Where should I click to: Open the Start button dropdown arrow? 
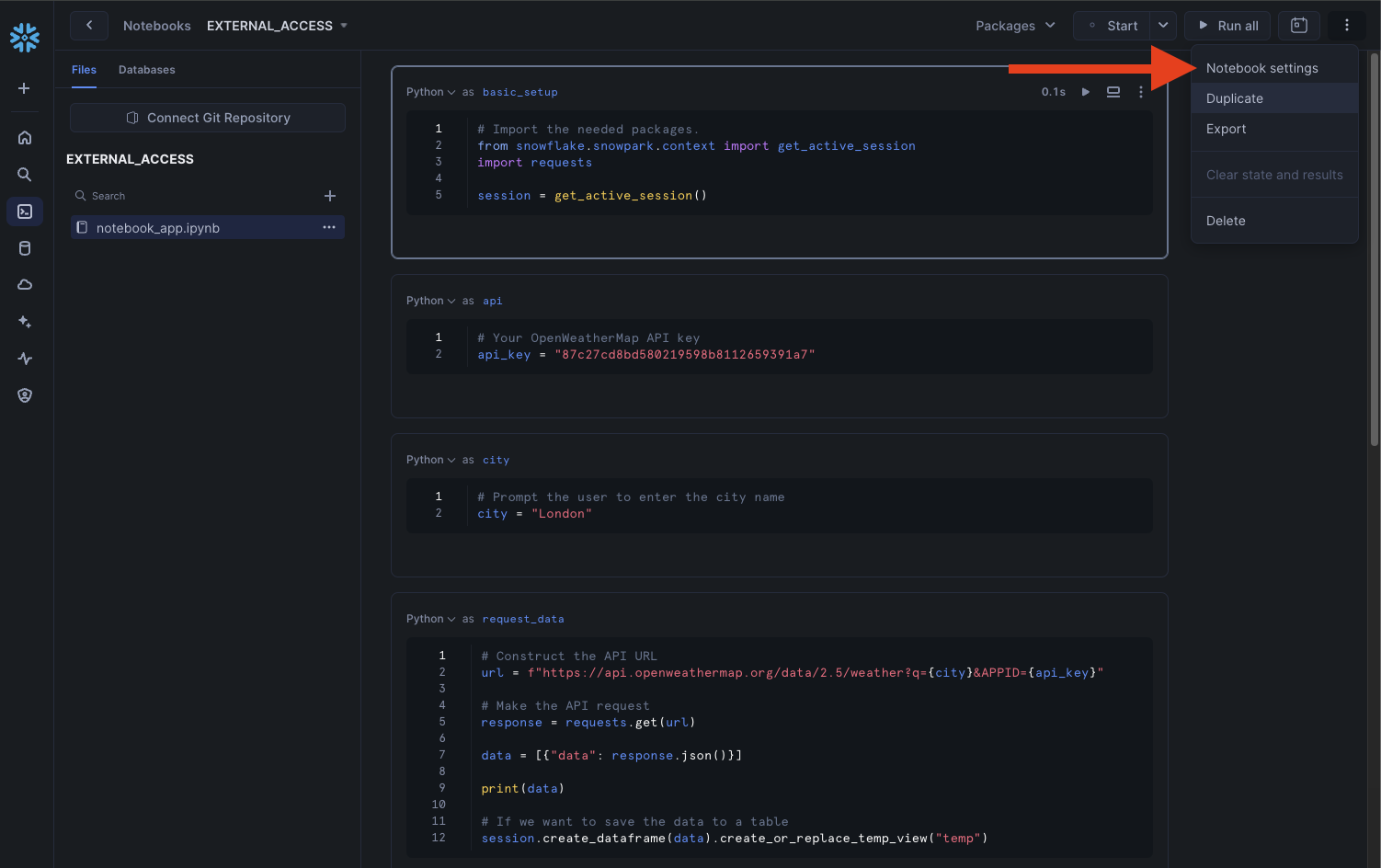point(1163,26)
